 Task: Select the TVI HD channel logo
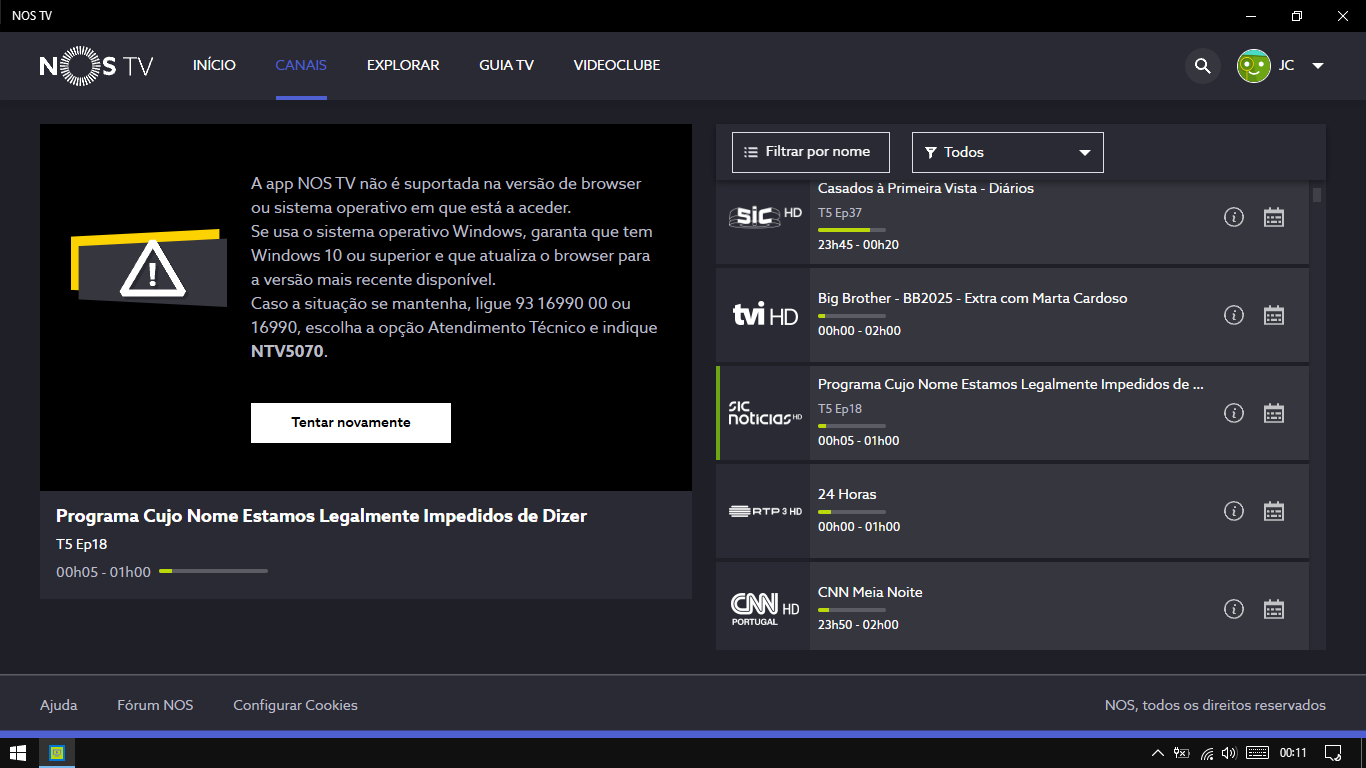[x=765, y=315]
